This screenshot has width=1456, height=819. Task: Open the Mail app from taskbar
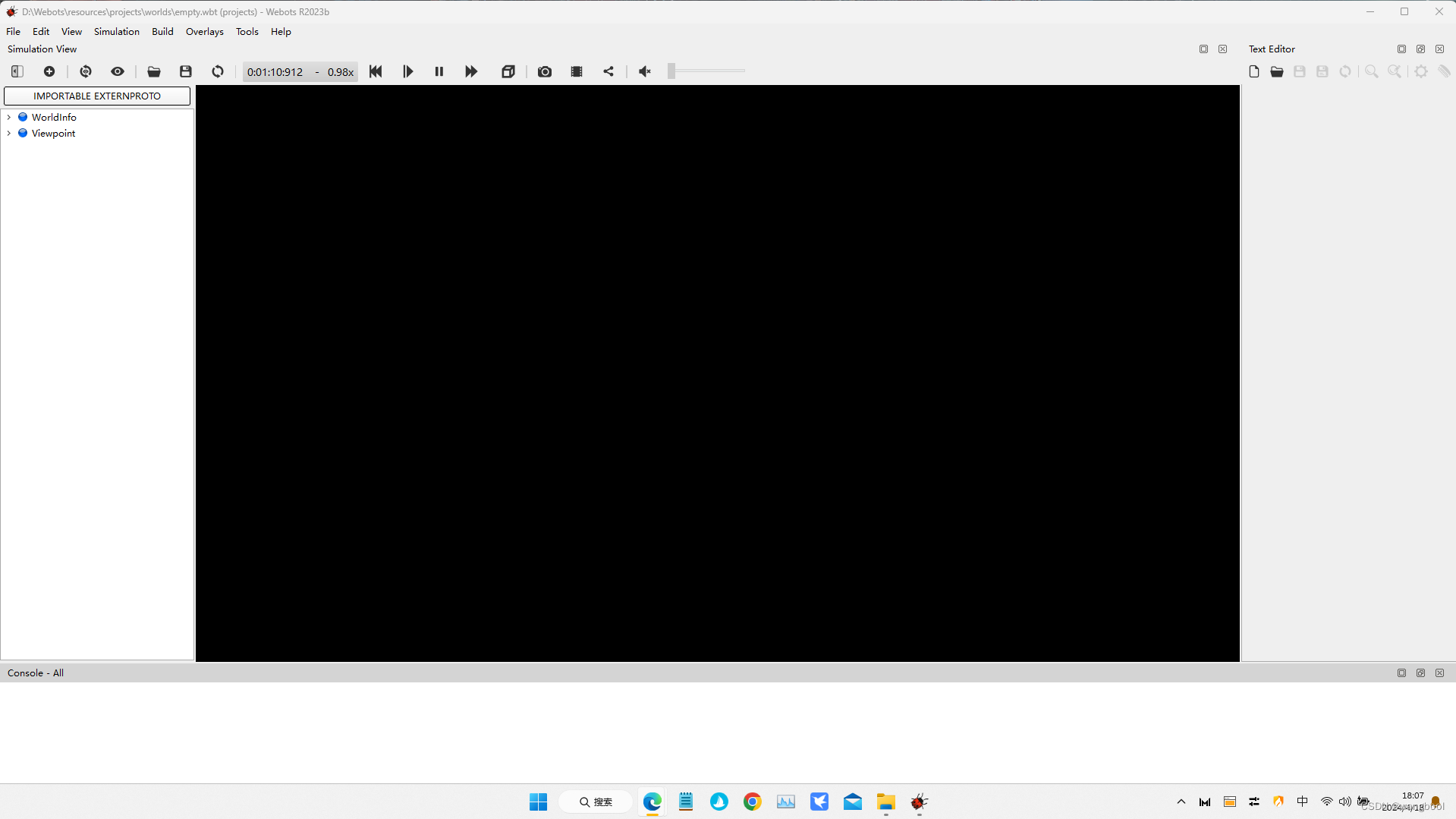(x=853, y=802)
